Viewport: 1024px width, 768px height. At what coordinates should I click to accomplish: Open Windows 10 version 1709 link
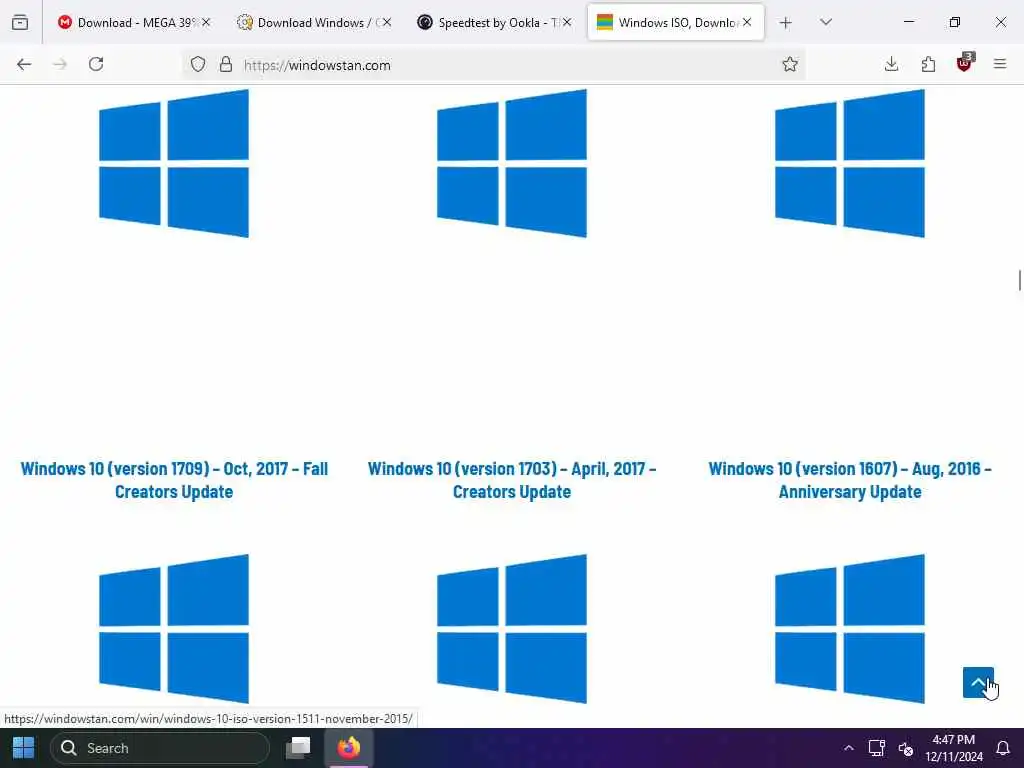point(174,480)
